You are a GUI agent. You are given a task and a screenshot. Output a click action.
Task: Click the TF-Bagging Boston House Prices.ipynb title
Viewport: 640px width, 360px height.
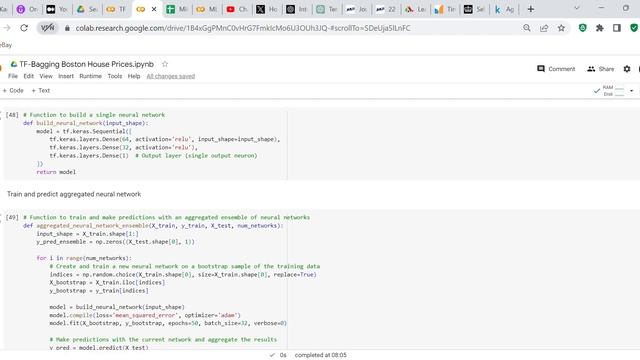[87, 64]
